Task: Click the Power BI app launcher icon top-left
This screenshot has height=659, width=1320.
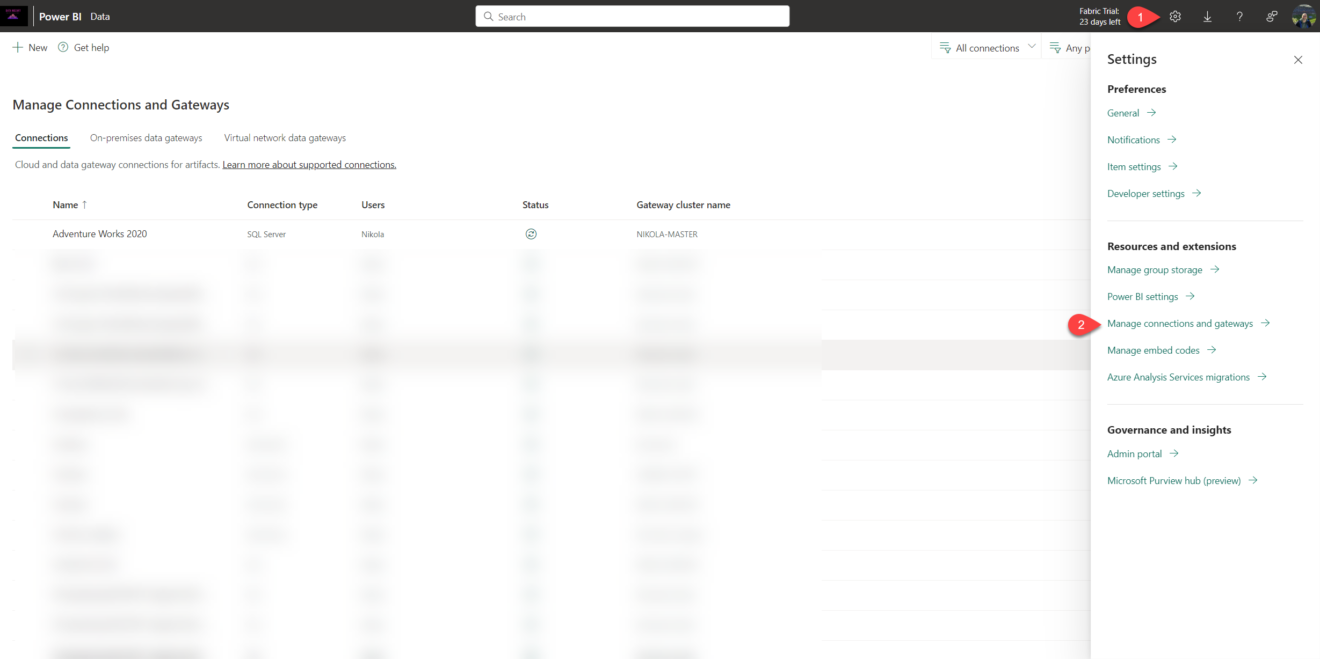Action: click(x=14, y=15)
